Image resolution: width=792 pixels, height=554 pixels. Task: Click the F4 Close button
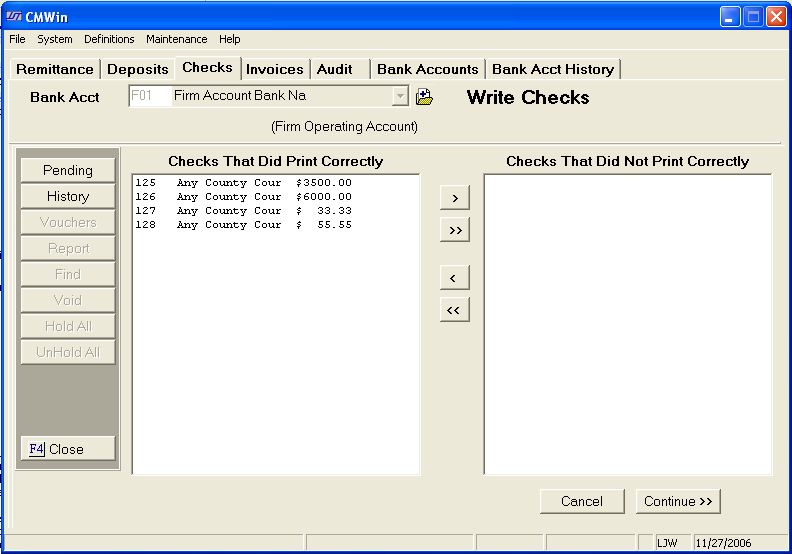68,449
